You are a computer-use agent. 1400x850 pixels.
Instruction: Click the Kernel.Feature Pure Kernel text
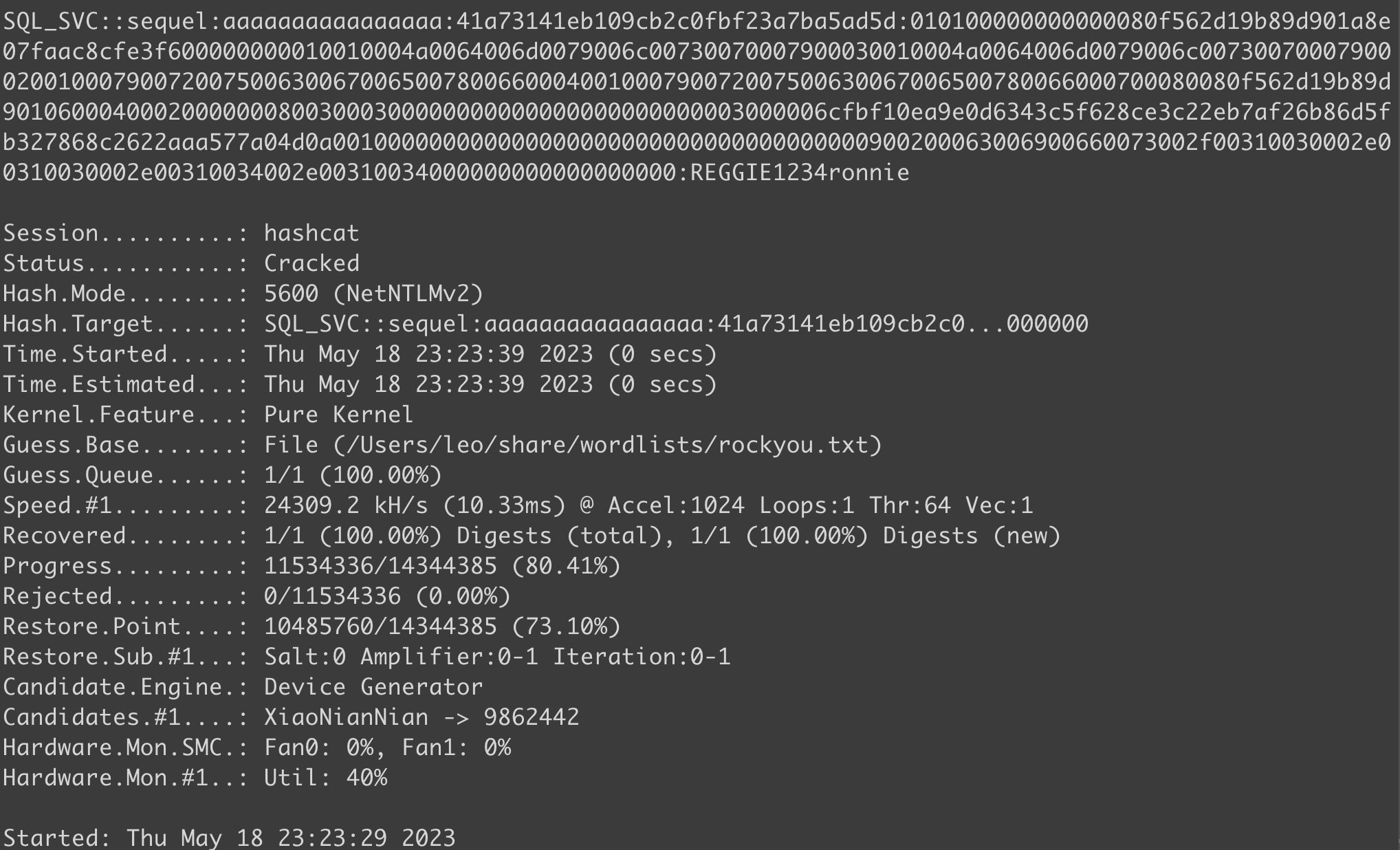pos(339,414)
